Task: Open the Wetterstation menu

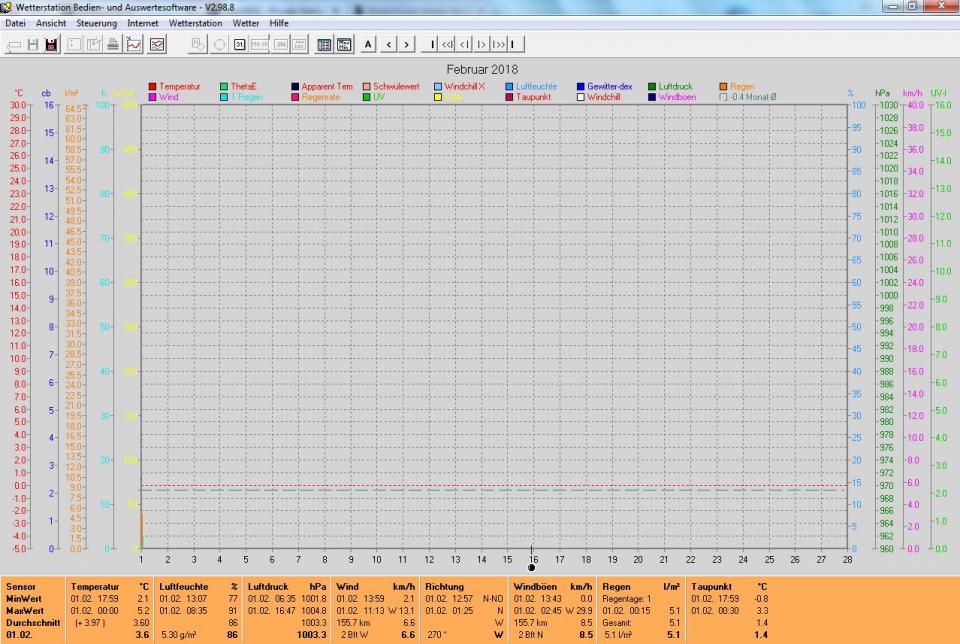Action: pos(195,23)
